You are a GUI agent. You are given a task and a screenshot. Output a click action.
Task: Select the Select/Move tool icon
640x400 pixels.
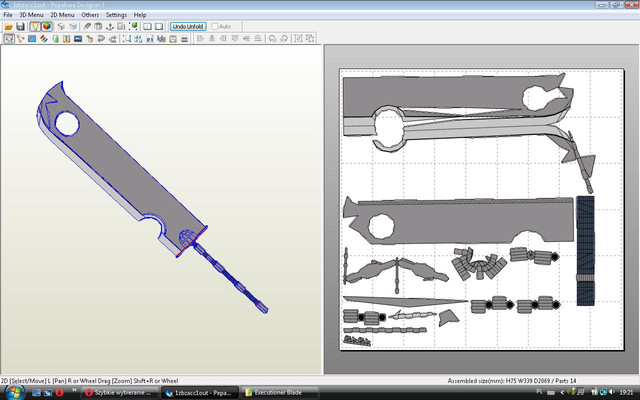point(8,39)
